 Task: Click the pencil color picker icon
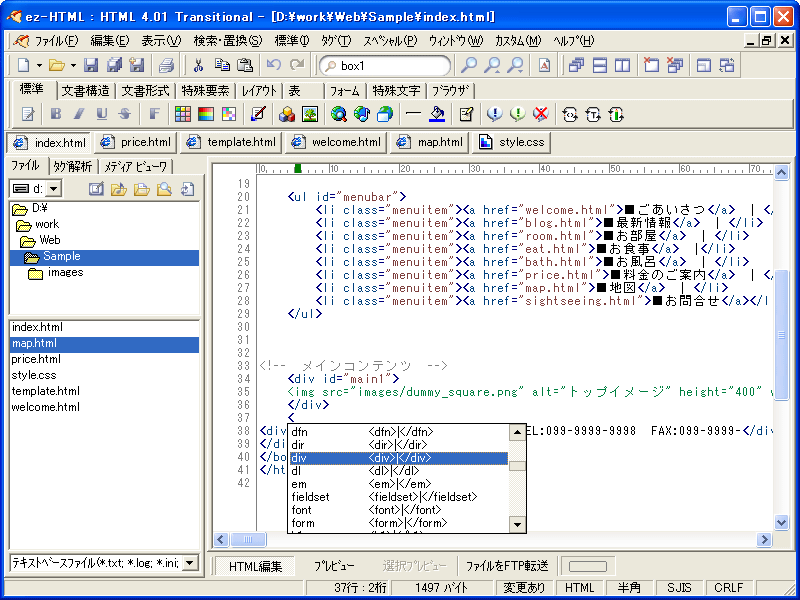258,114
